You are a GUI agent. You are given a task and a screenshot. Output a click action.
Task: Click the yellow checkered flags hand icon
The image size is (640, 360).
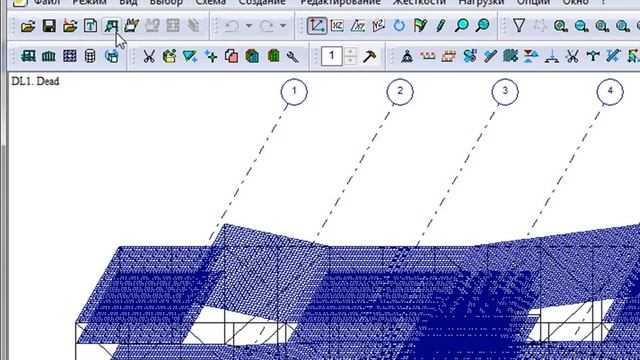click(131, 26)
